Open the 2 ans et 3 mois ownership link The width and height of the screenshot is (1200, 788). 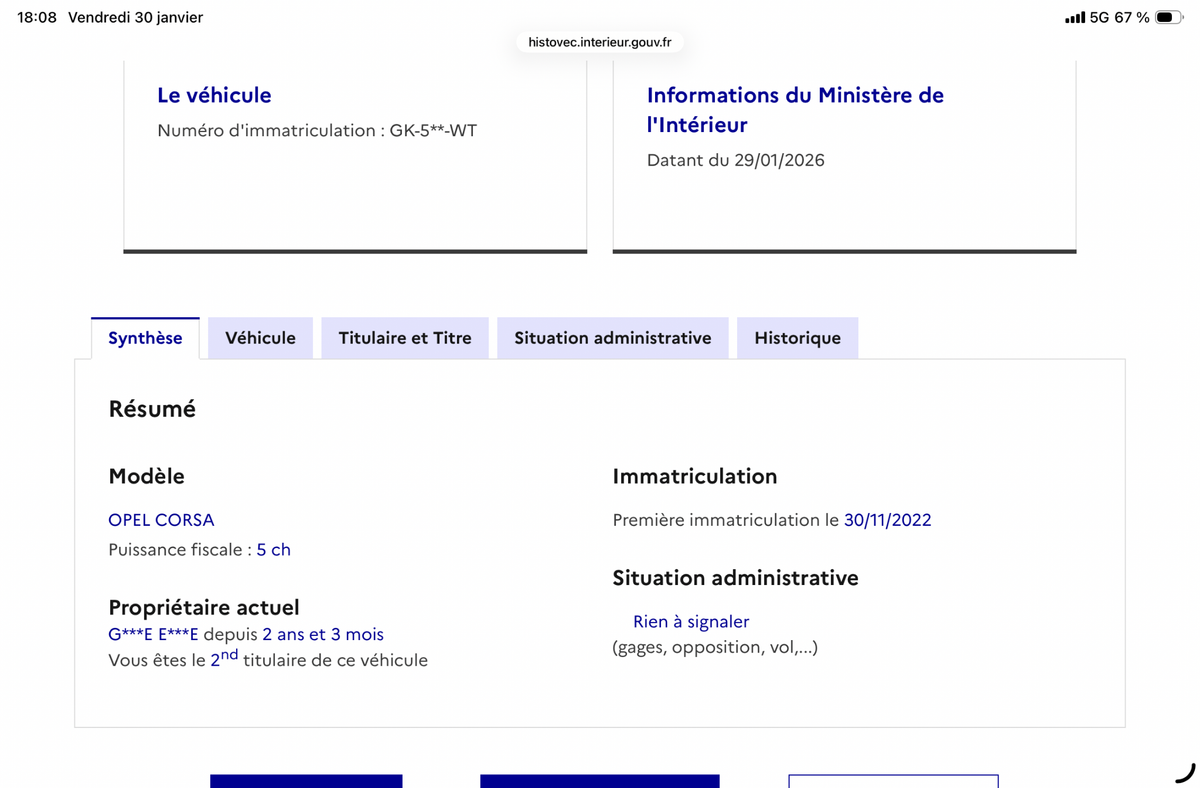[x=323, y=634]
